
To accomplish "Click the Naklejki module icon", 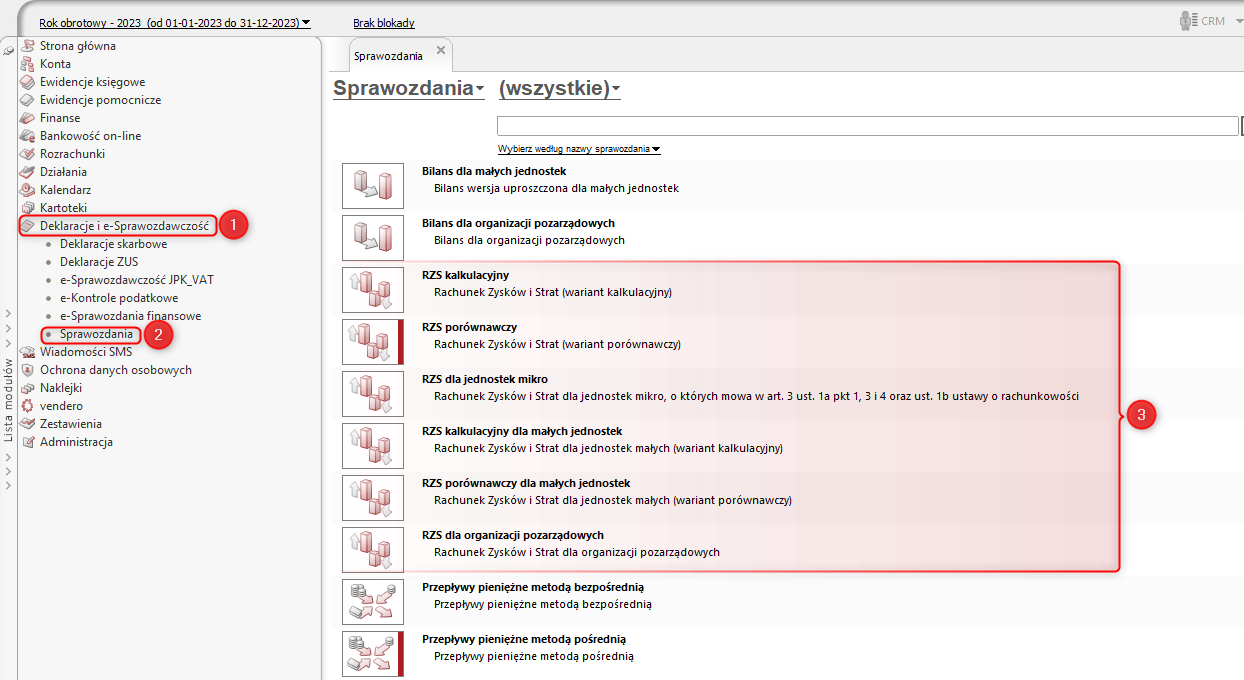I will (28, 388).
